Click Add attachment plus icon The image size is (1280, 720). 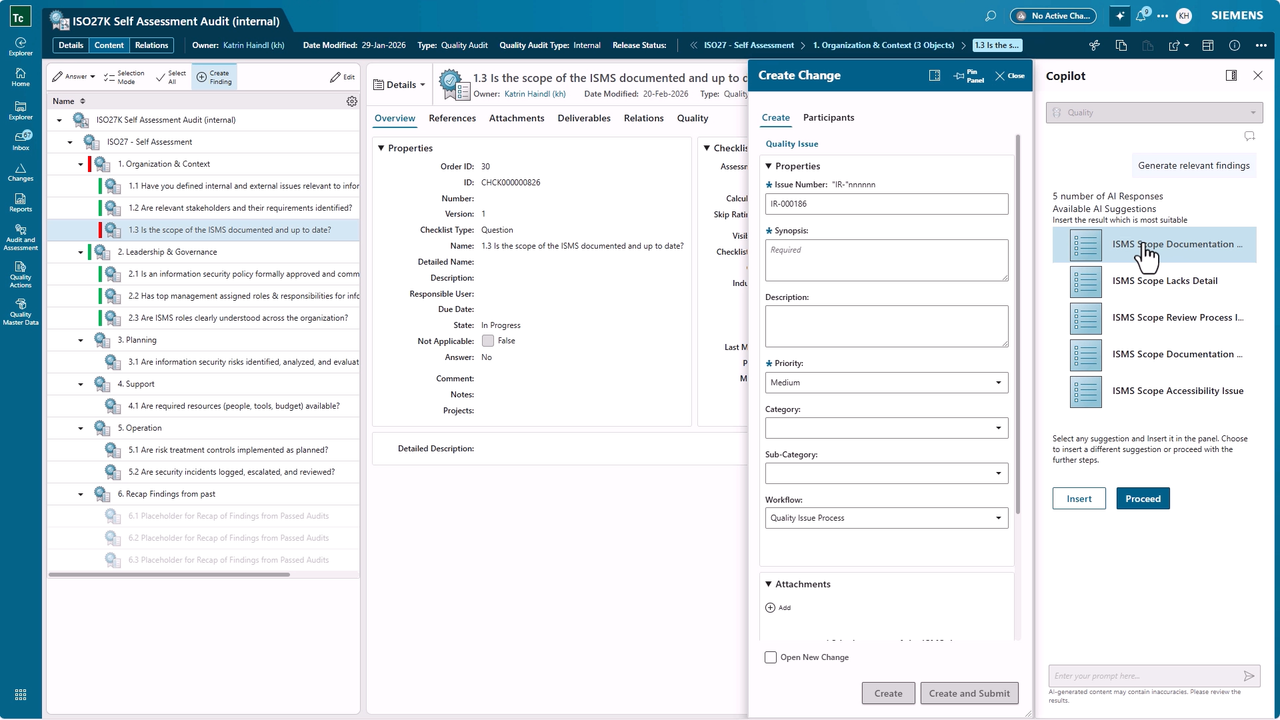(770, 607)
